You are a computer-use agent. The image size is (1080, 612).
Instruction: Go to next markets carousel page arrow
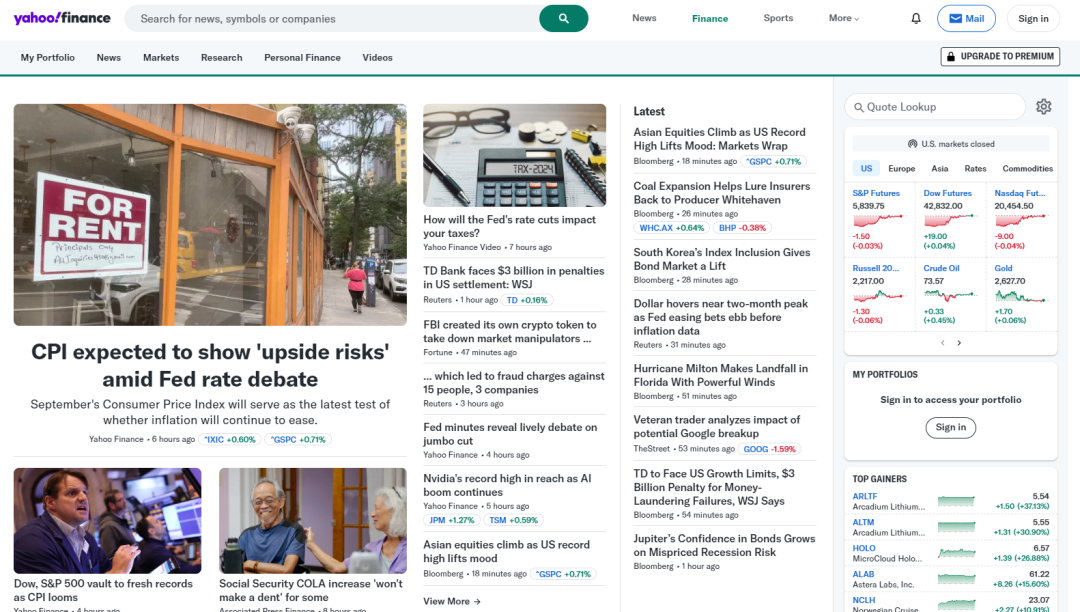[x=959, y=343]
